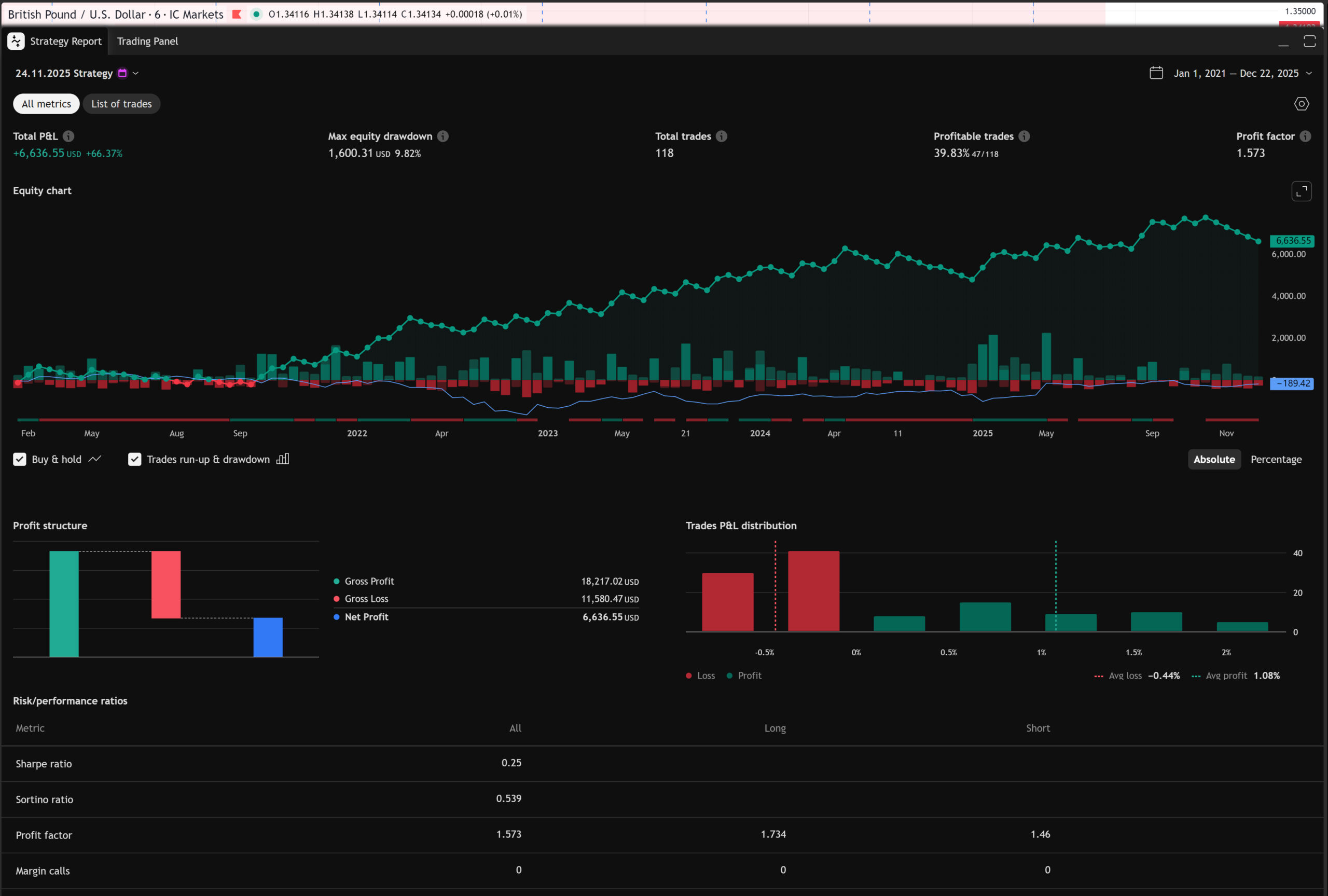
Task: Open the 24.11.2025 Strategy dropdown chevron
Action: tap(135, 73)
